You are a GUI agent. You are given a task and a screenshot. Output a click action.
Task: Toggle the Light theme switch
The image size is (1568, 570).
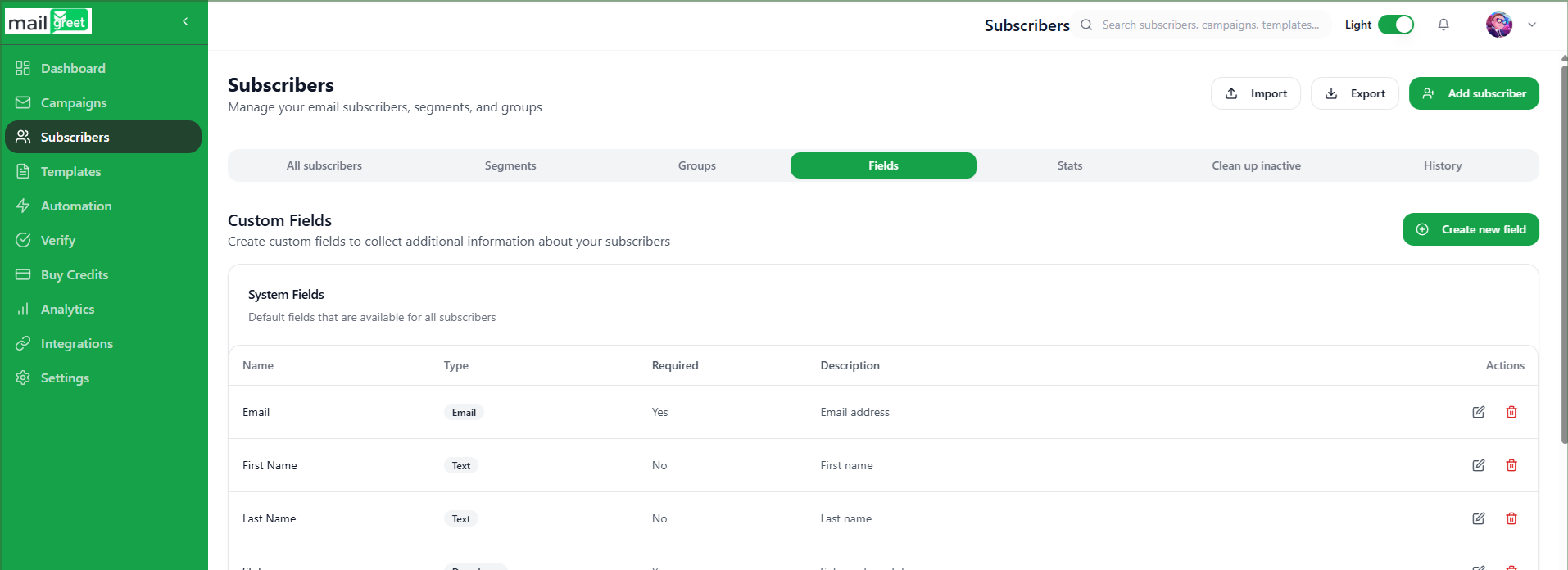[x=1396, y=25]
